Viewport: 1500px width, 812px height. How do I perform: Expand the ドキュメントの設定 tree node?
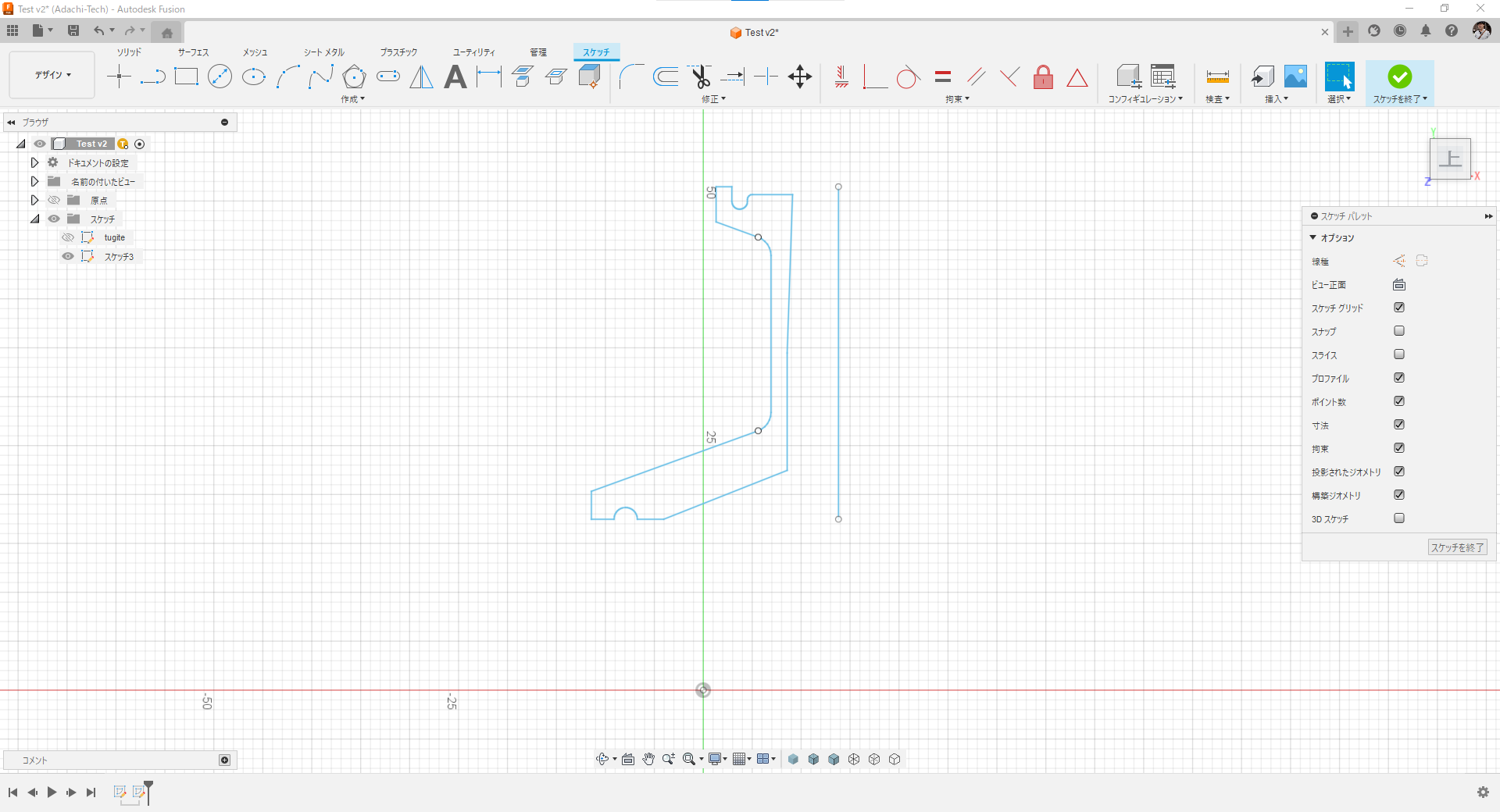34,162
